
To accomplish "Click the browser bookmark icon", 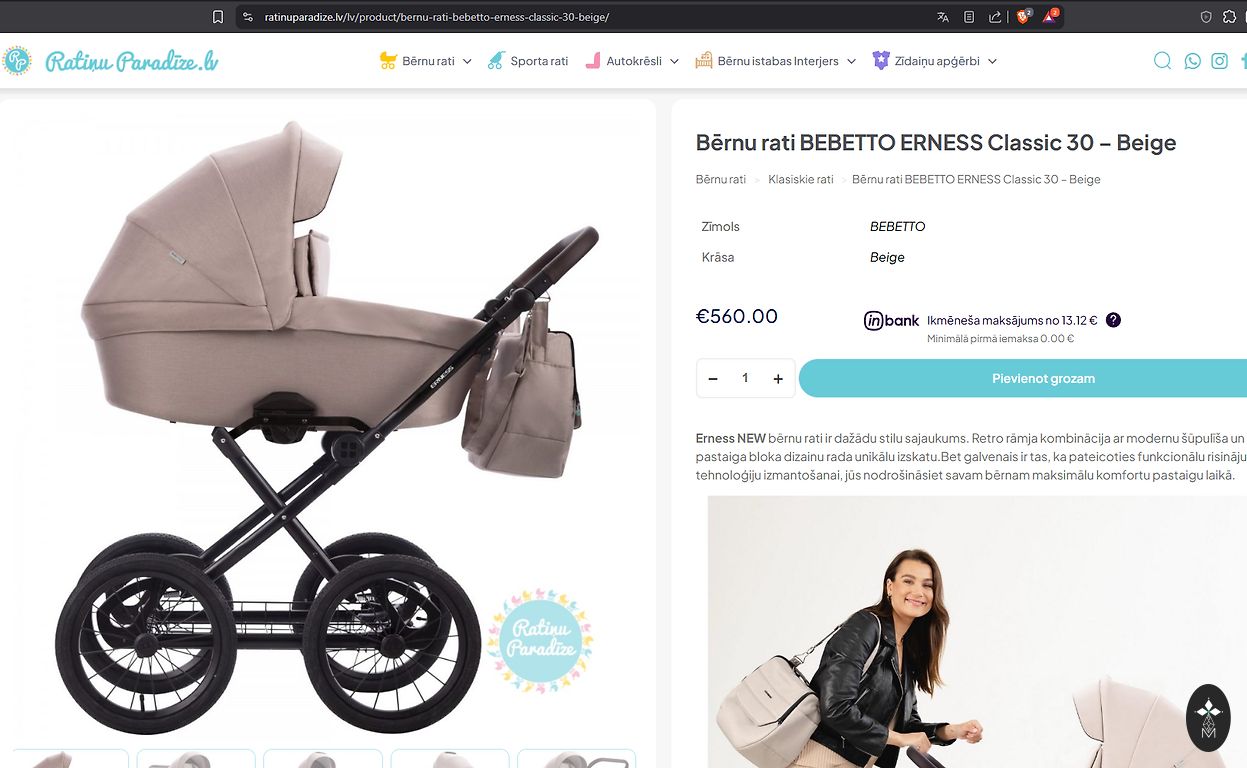I will pyautogui.click(x=218, y=17).
